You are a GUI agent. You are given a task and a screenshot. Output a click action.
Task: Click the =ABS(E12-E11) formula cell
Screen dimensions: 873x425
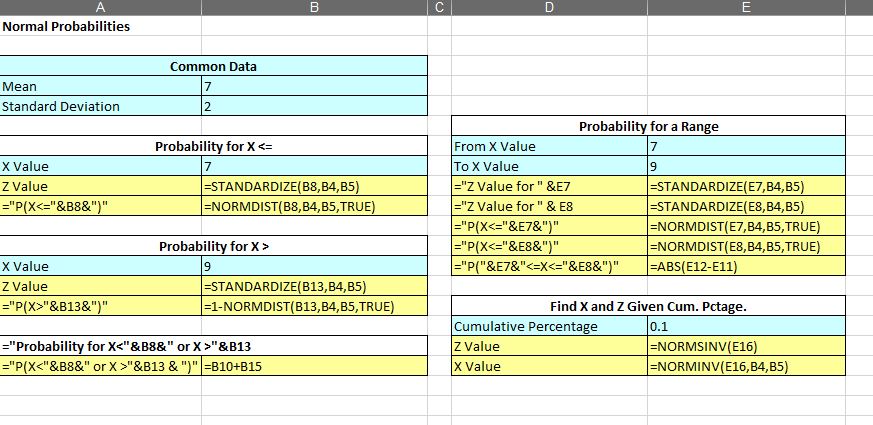click(x=747, y=266)
